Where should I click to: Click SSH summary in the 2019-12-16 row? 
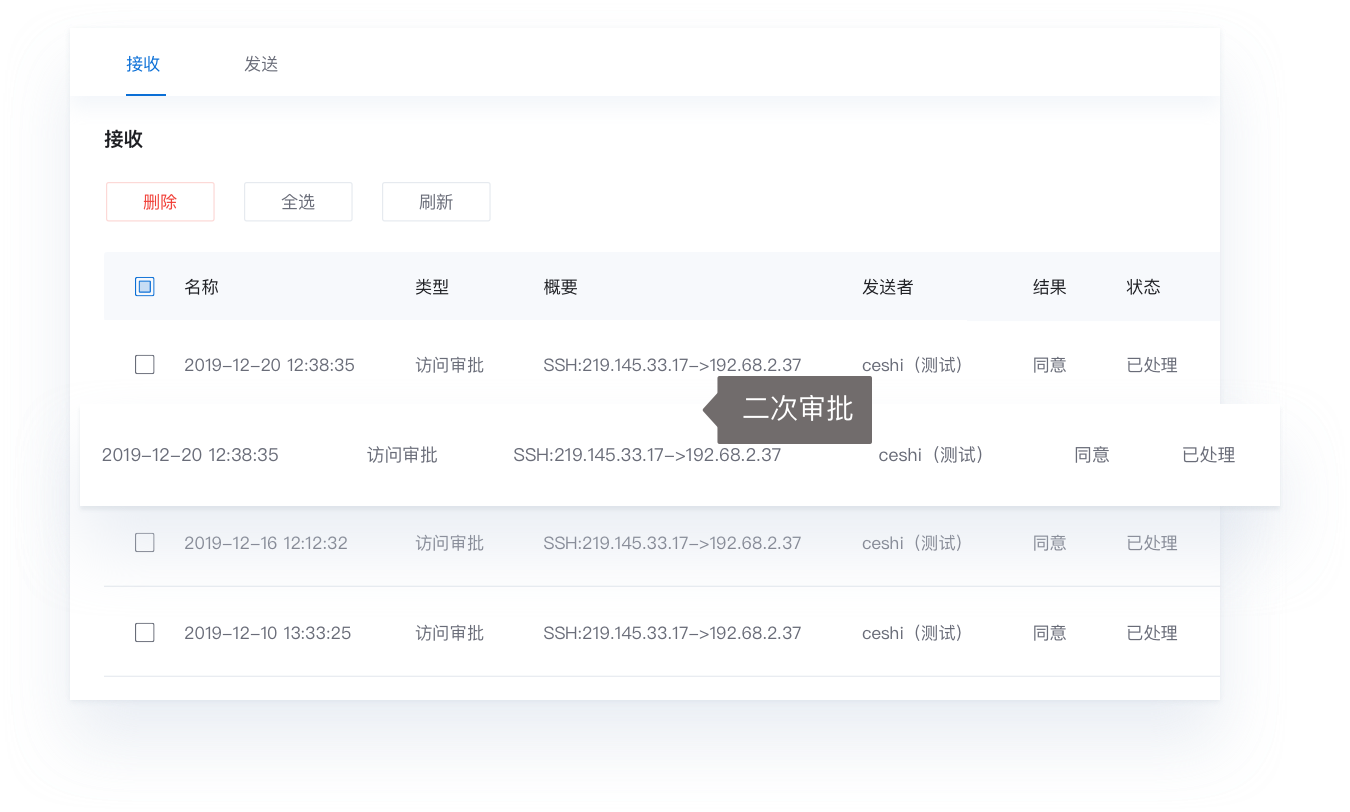(x=673, y=543)
